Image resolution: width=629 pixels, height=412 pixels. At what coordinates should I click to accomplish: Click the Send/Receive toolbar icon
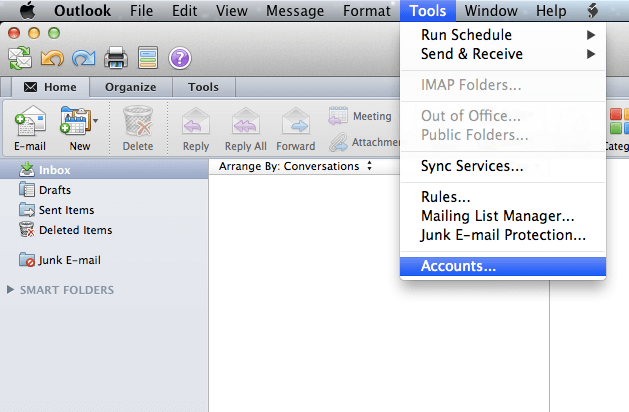[x=20, y=58]
